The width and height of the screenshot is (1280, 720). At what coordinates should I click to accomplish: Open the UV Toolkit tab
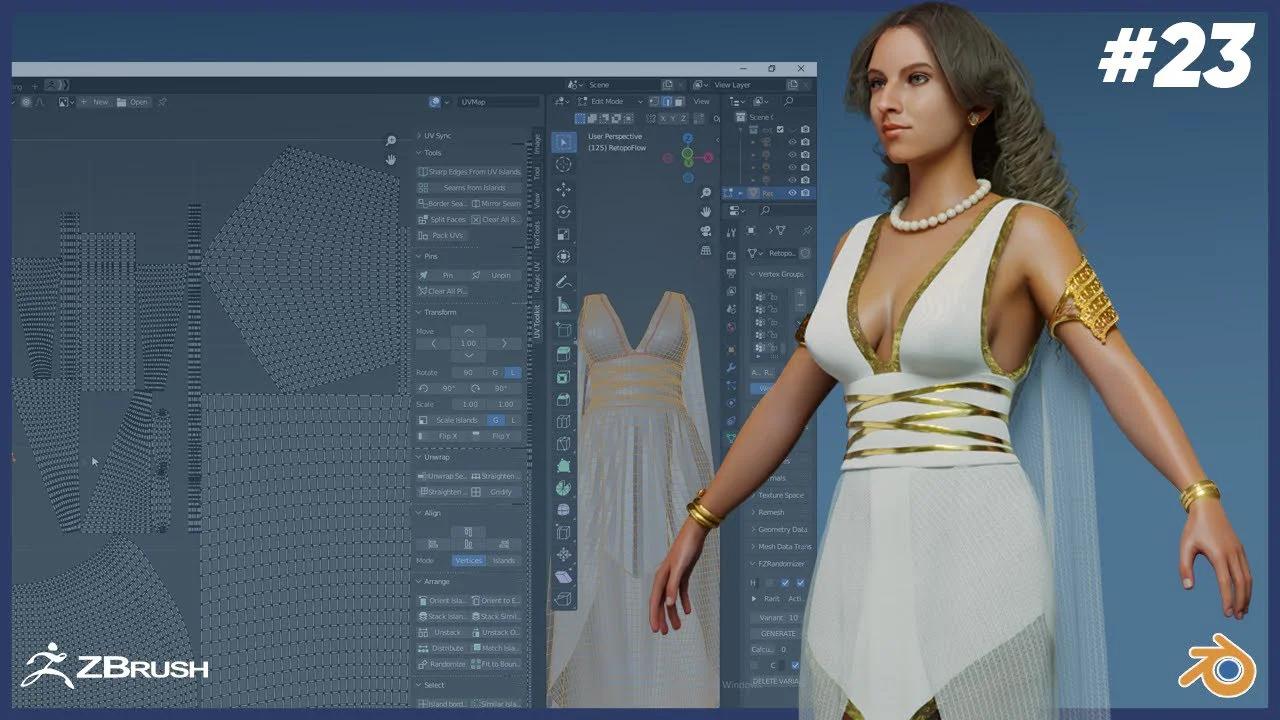coord(537,317)
